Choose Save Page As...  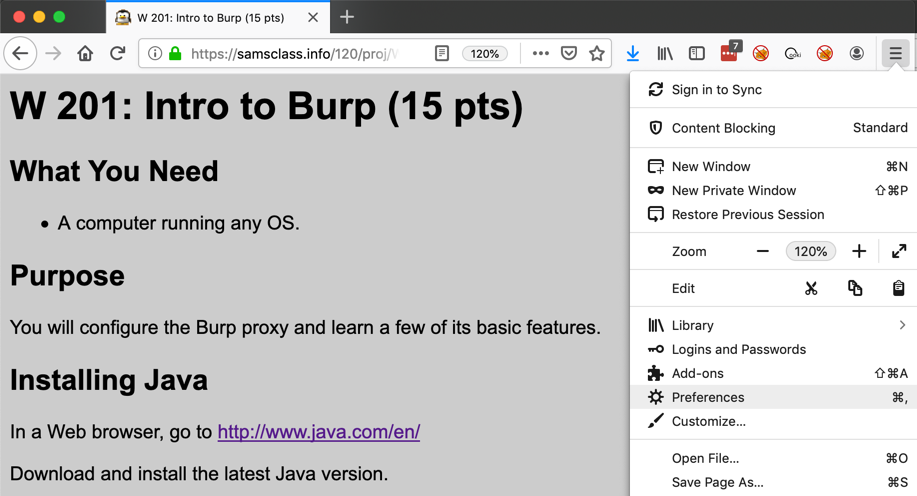(773, 482)
